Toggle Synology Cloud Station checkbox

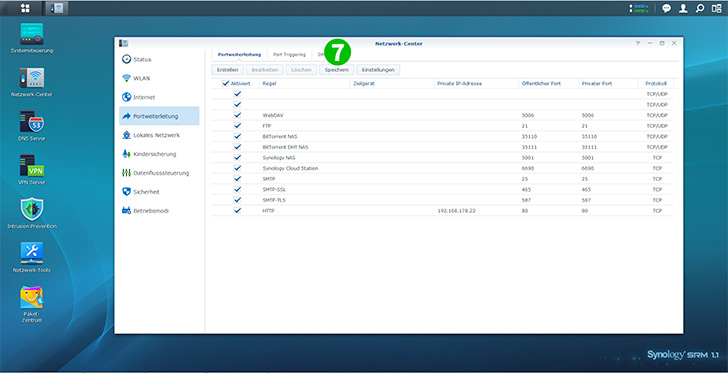(x=237, y=168)
